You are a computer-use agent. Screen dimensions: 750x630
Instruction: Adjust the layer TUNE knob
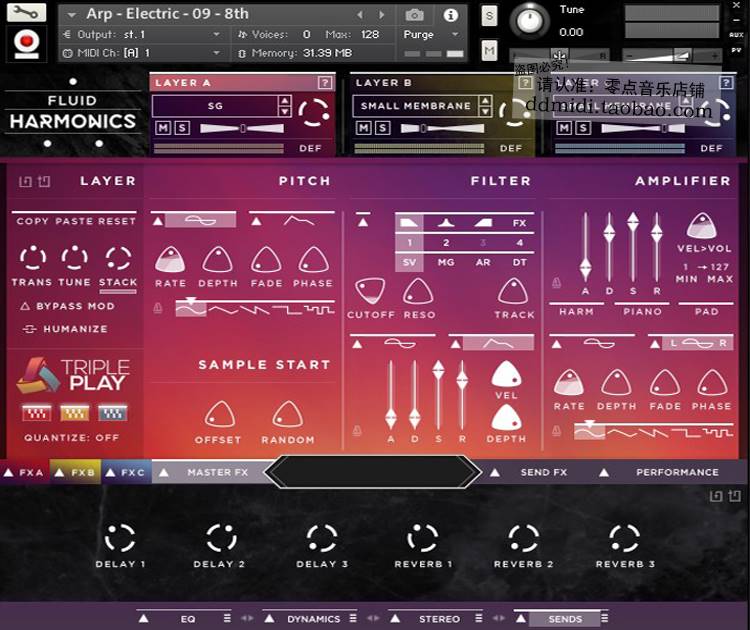click(x=74, y=258)
